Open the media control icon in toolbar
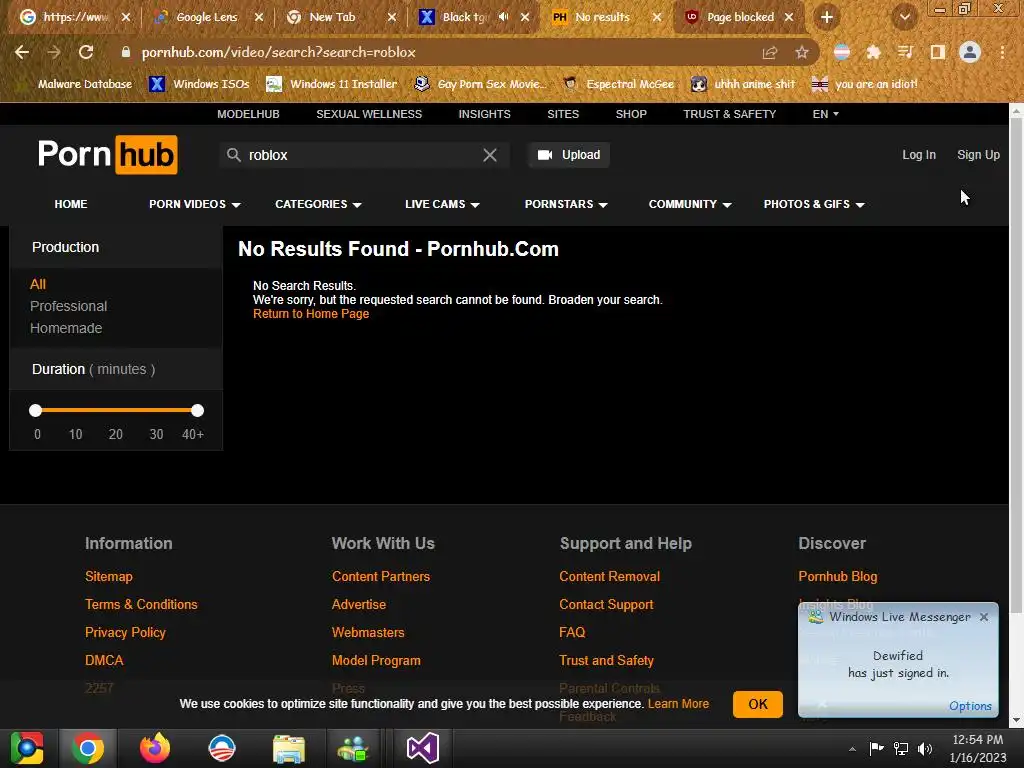The height and width of the screenshot is (768, 1024). point(905,52)
